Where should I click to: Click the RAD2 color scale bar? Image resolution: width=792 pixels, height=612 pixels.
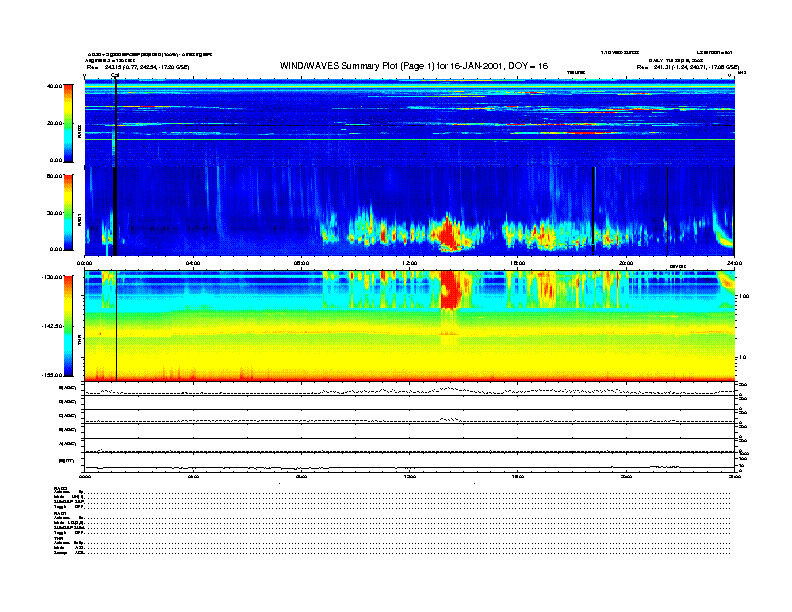coord(68,123)
